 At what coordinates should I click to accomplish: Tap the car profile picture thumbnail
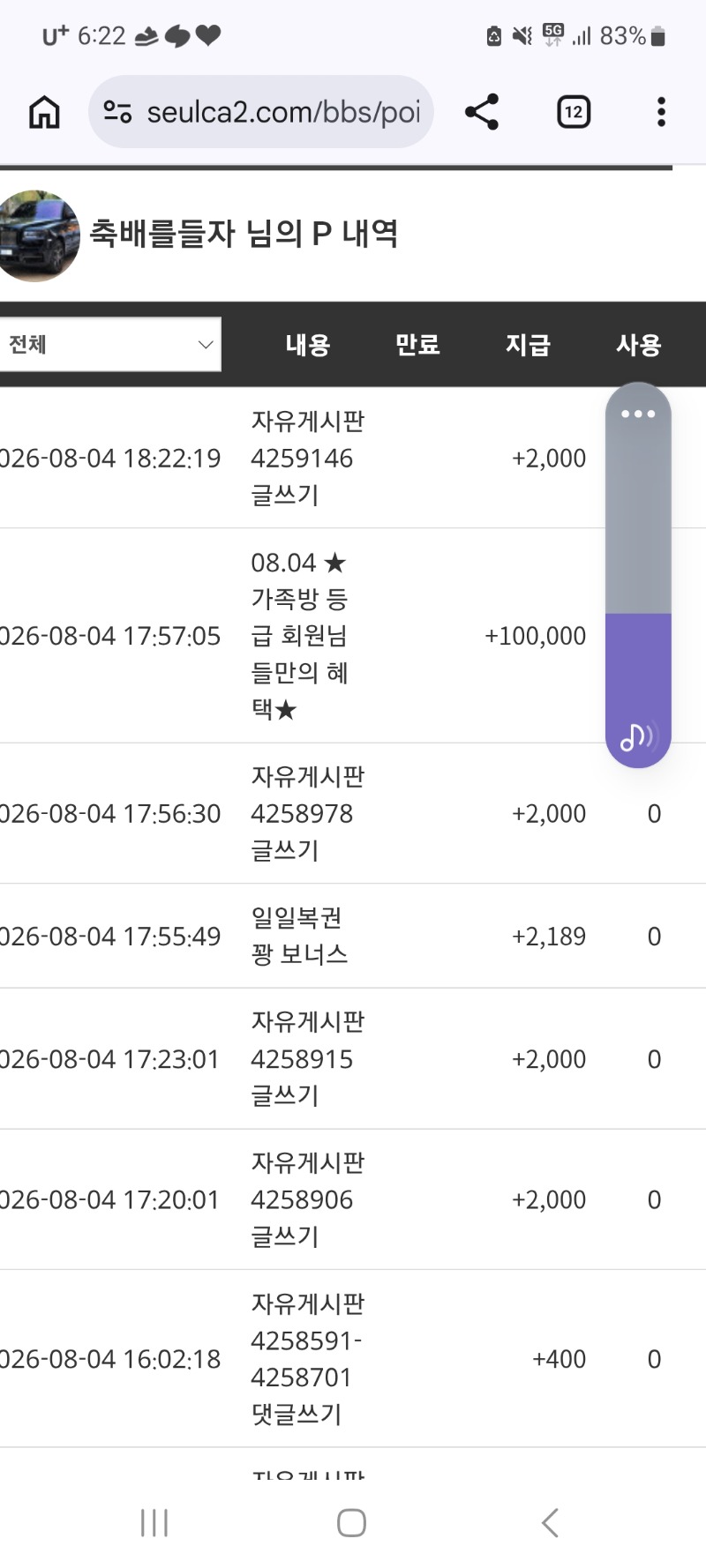(x=37, y=235)
